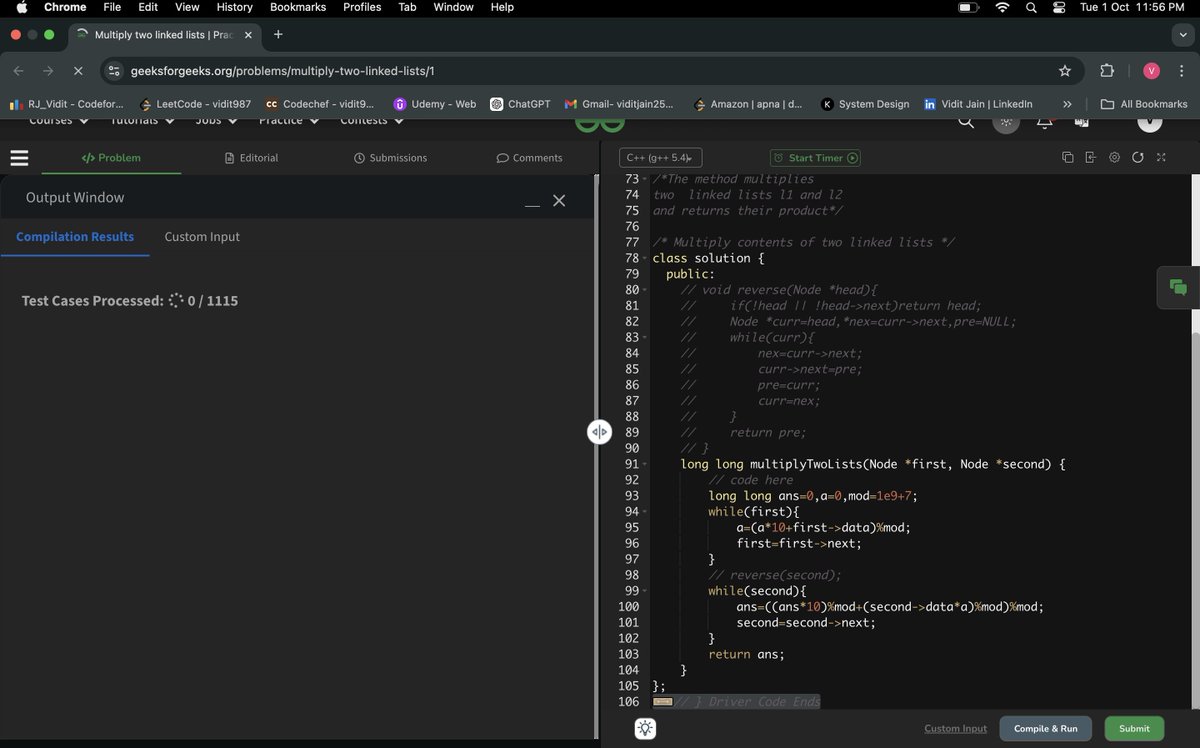View site information icon in address bar

click(114, 71)
